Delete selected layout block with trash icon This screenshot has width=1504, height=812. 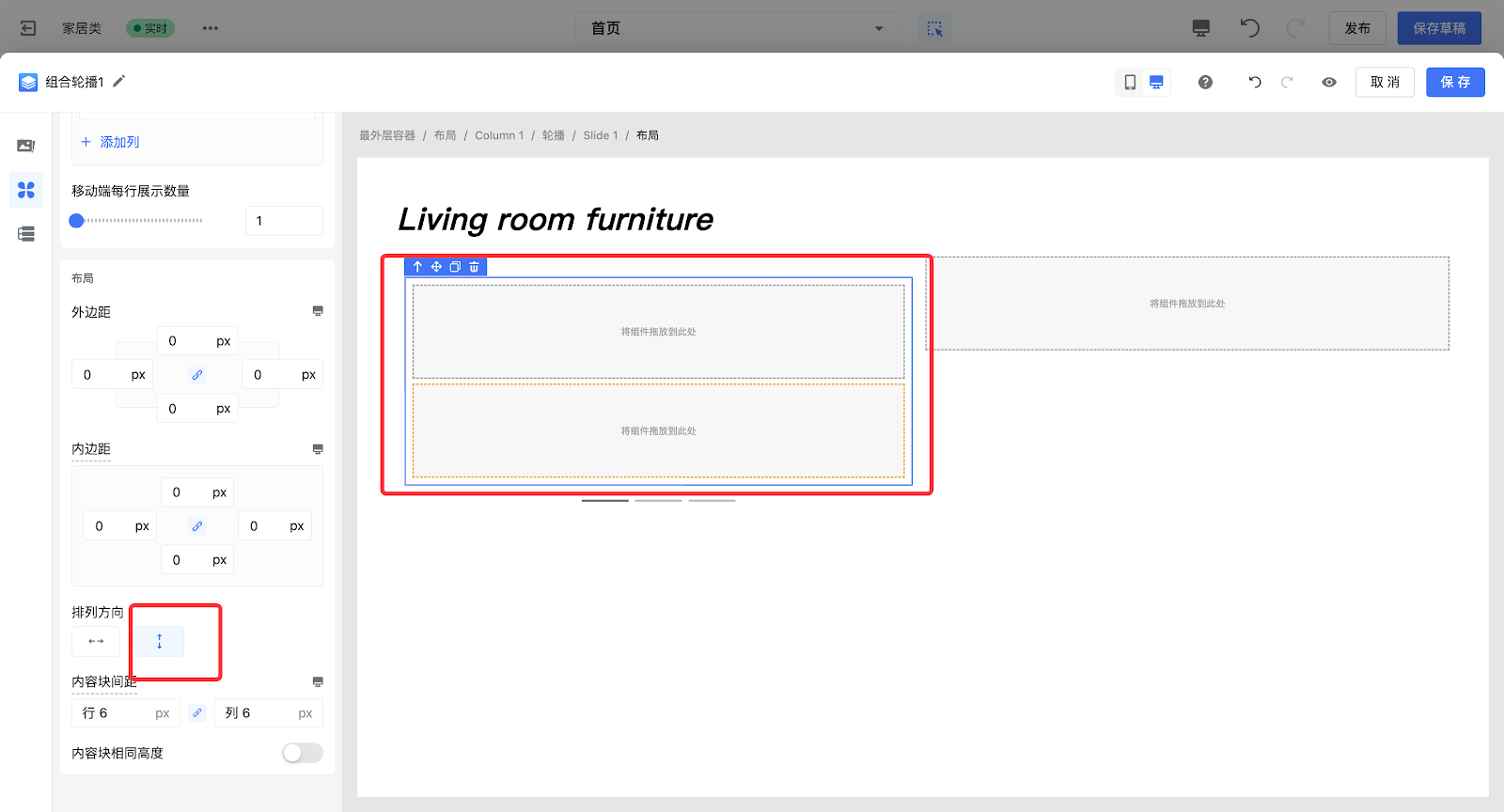pos(475,267)
